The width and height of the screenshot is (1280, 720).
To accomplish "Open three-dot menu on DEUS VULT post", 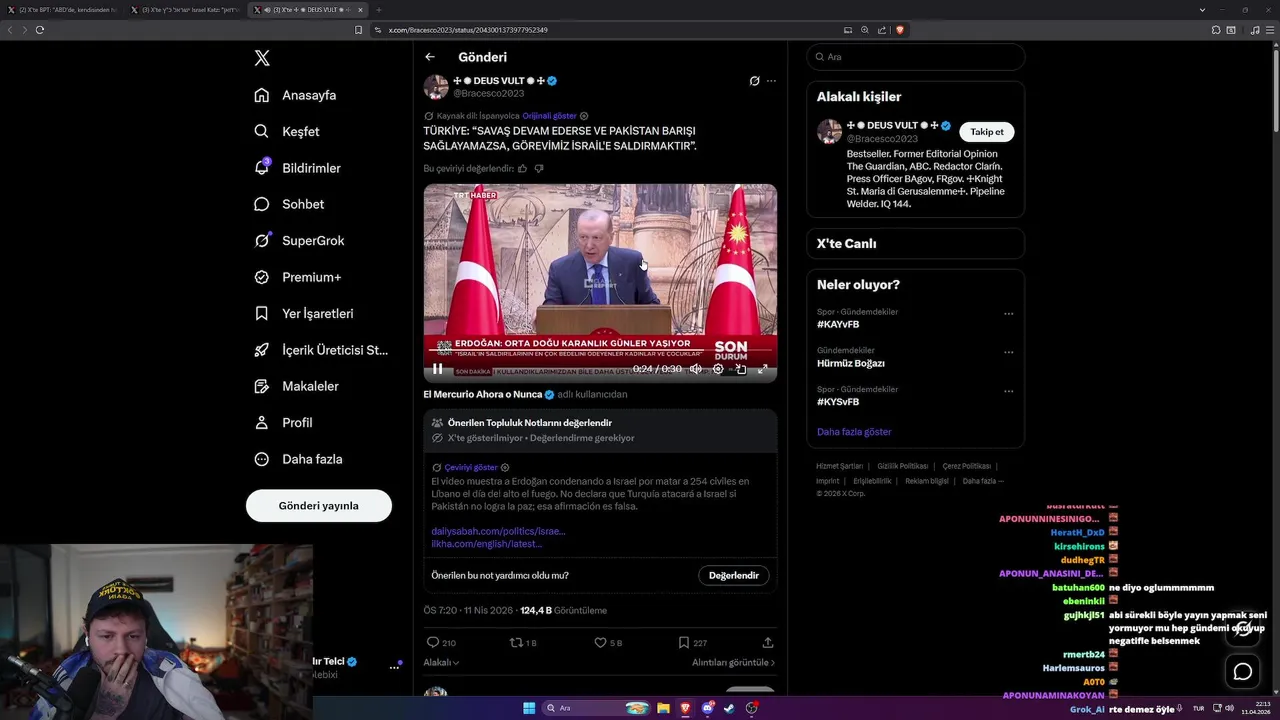I will (x=771, y=81).
